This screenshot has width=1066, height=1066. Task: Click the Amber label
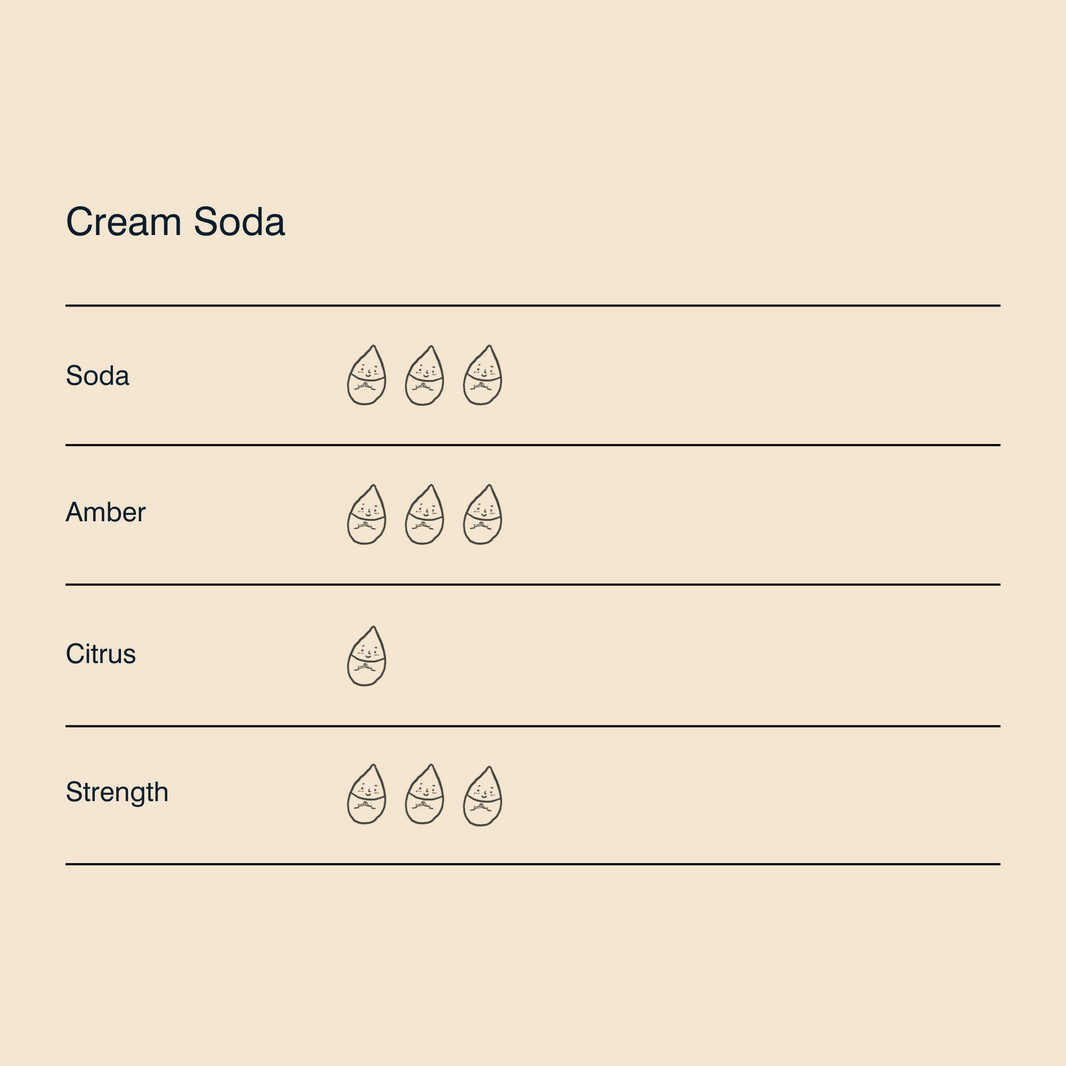pos(105,512)
